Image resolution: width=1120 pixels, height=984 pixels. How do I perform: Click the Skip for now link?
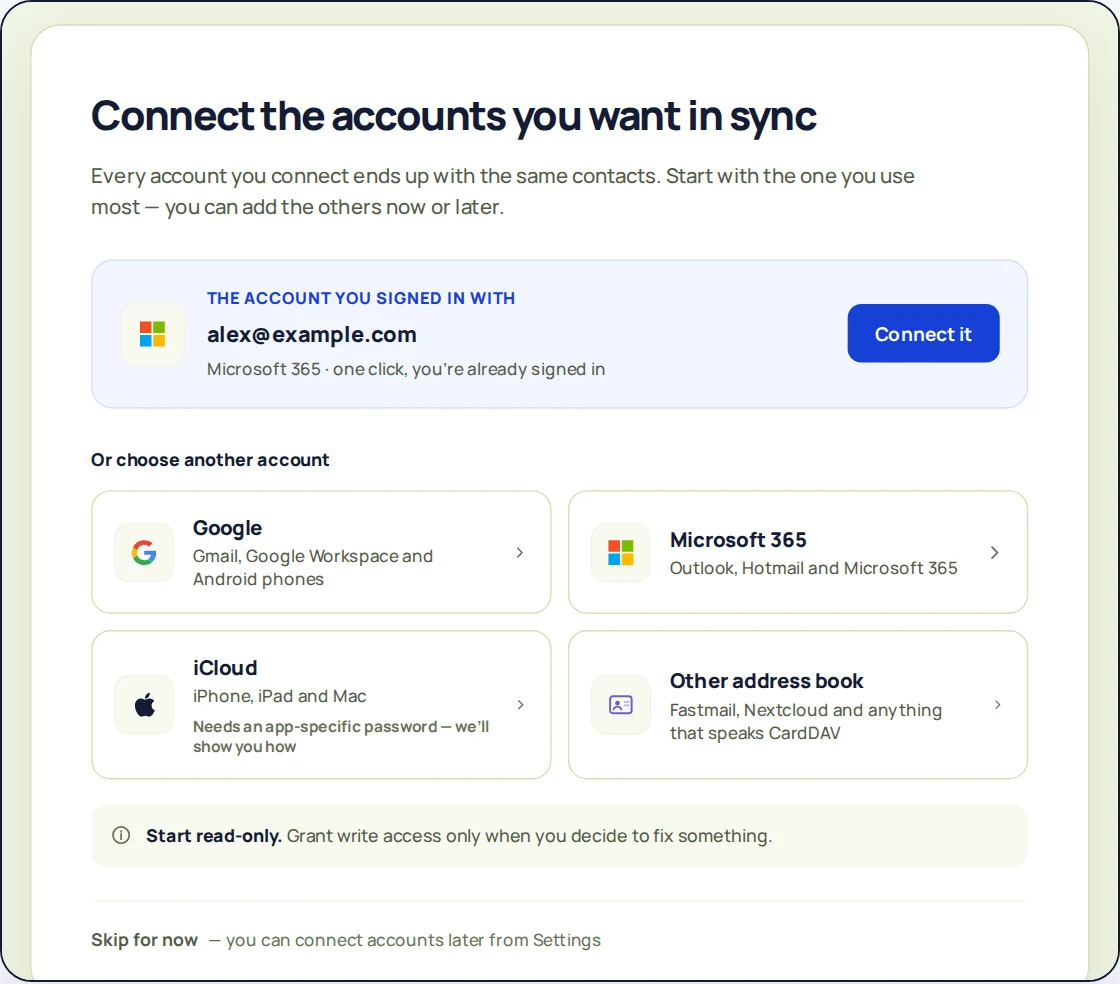coord(144,940)
